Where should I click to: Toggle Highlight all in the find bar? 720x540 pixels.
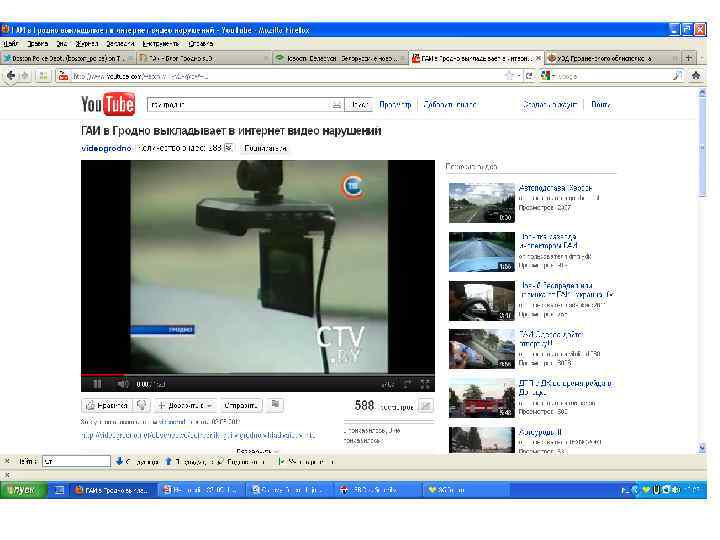[243, 461]
